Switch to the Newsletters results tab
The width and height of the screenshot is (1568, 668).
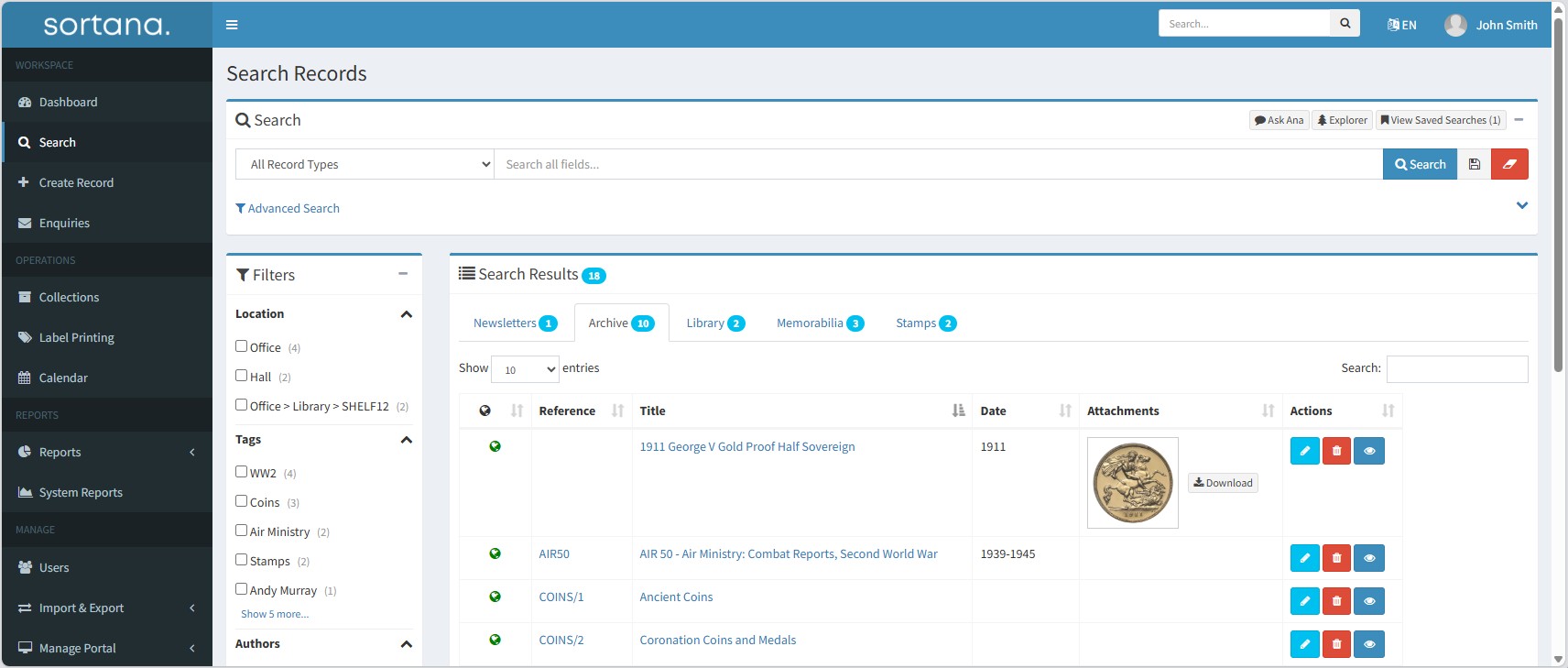pos(515,323)
